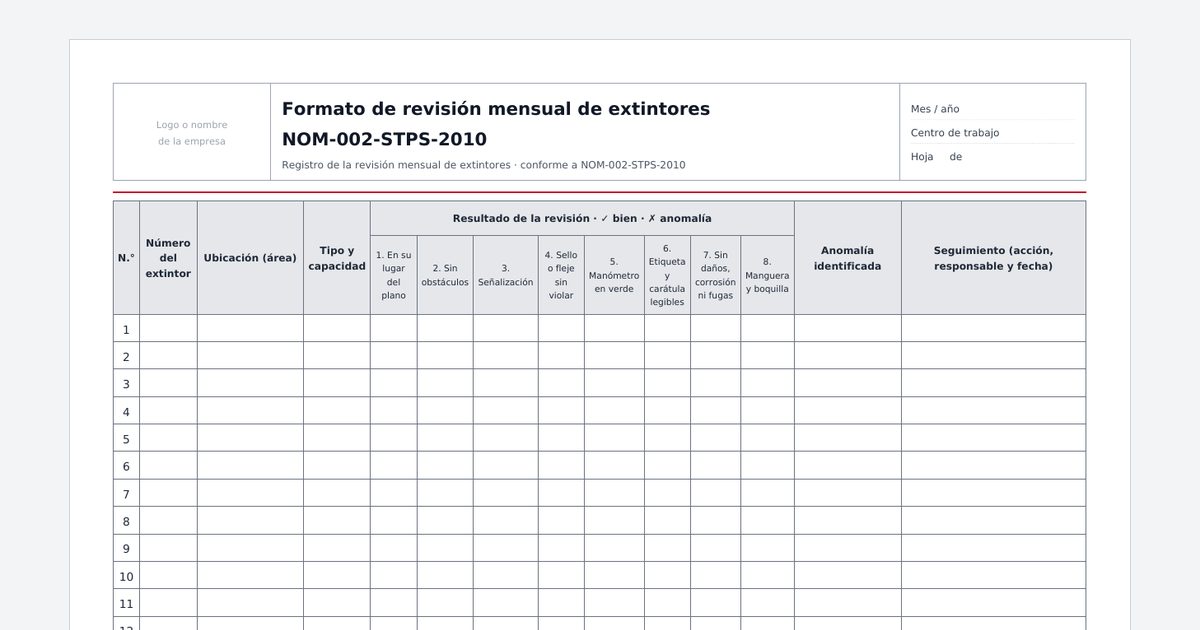Select the 'Centro de trabajo' field

pyautogui.click(x=993, y=133)
